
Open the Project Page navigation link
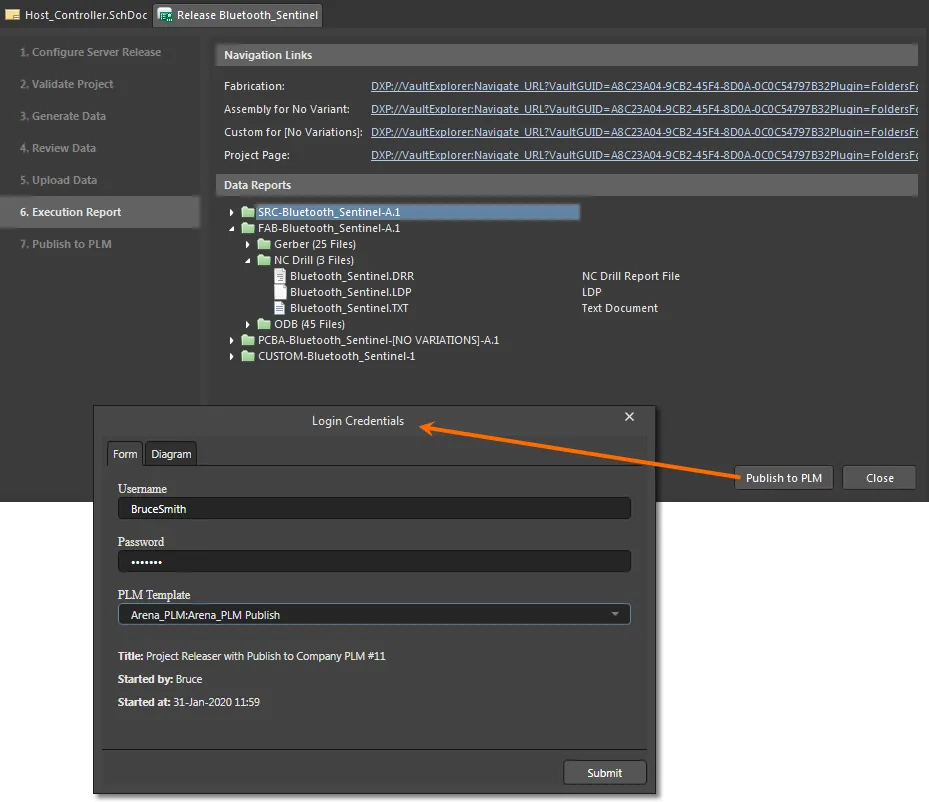point(644,156)
